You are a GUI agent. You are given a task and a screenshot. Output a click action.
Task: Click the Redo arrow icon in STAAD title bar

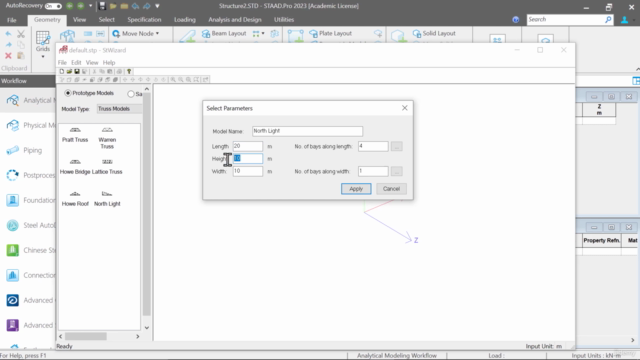[147, 6]
